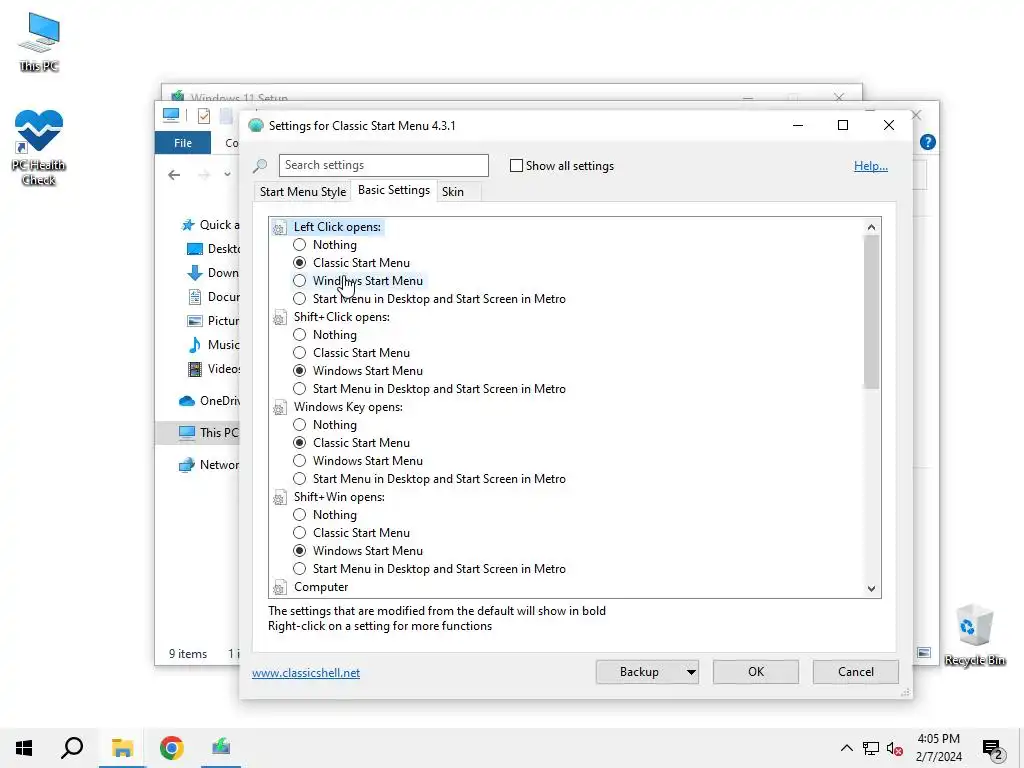Click Backup button
The height and width of the screenshot is (768, 1024).
point(639,672)
